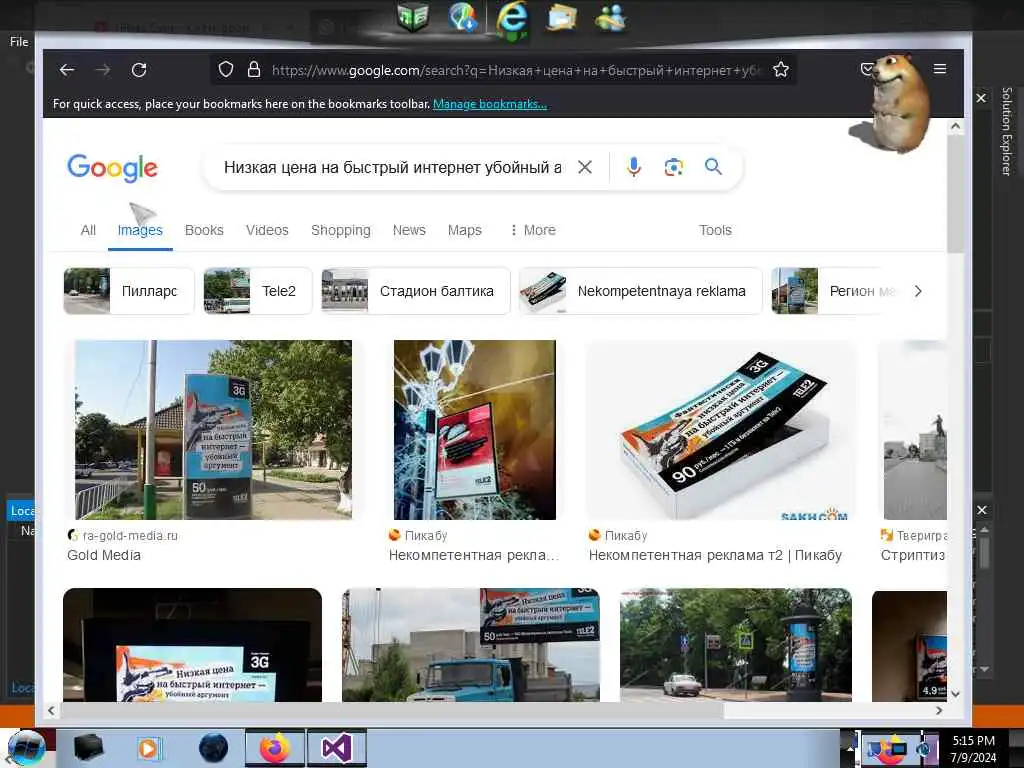Open the Tele2 business cards stack image
This screenshot has height=768, width=1024.
point(722,430)
